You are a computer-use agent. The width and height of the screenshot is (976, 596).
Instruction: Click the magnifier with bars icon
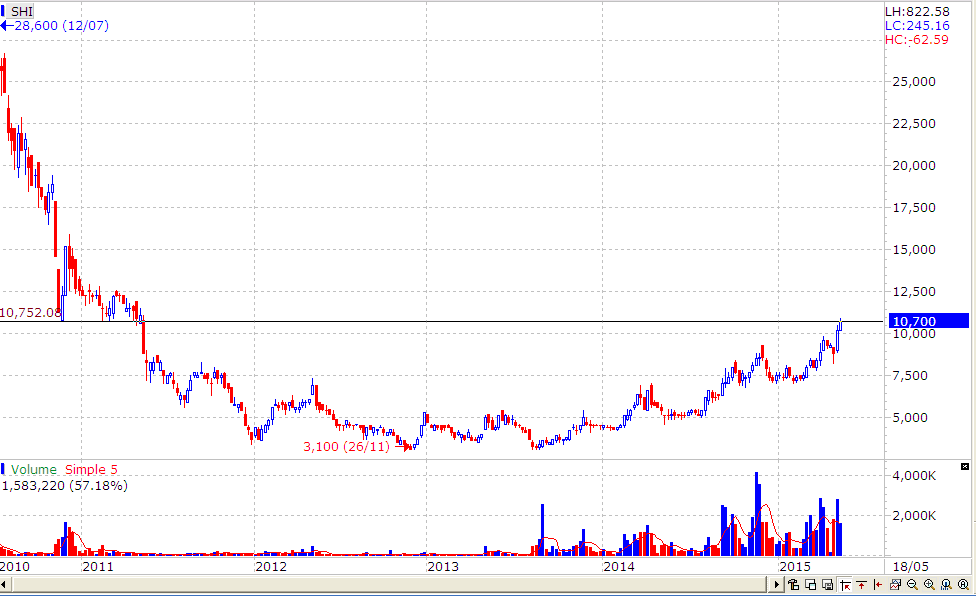click(x=946, y=584)
